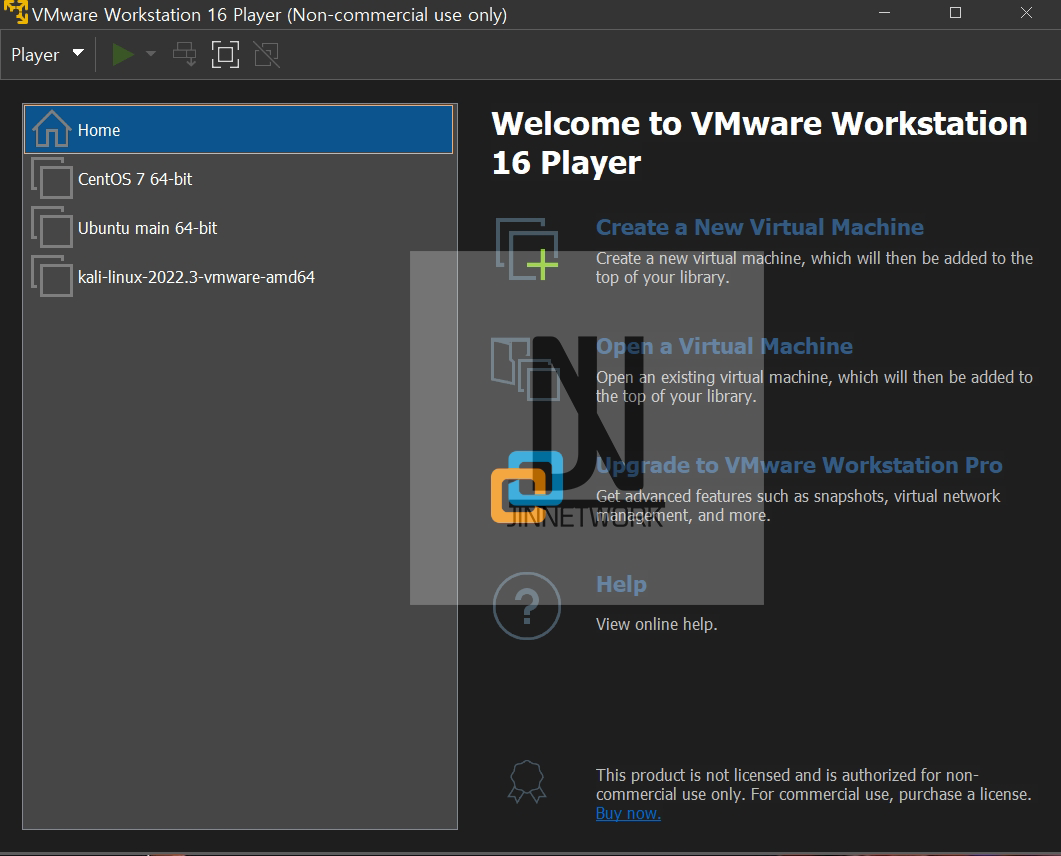
Task: Select kali-linux-2022.3-vmware-amd64 virtual machine
Action: pyautogui.click(x=239, y=277)
